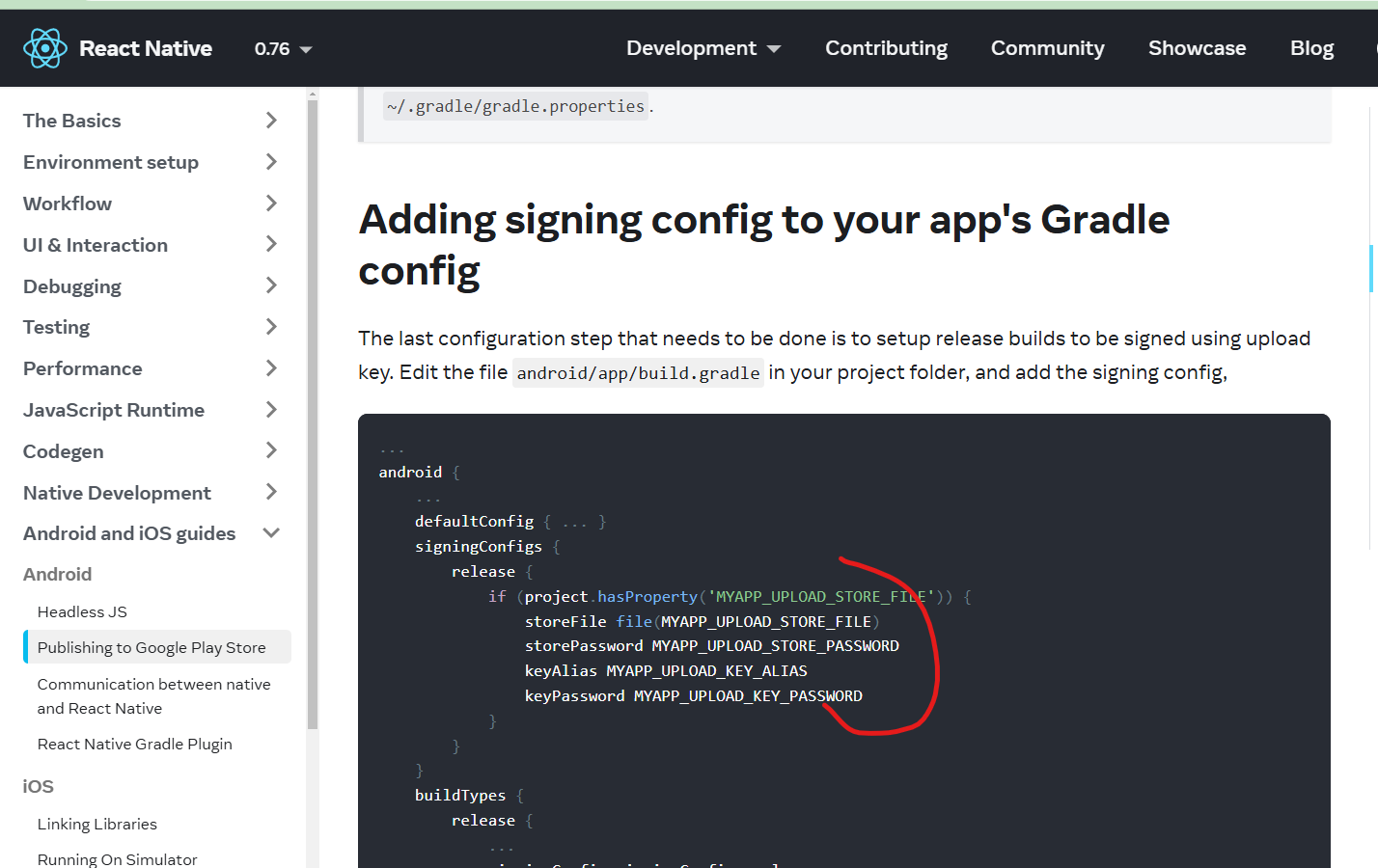Click the Android category label in sidebar
Screen dimensions: 1378x868
58,574
